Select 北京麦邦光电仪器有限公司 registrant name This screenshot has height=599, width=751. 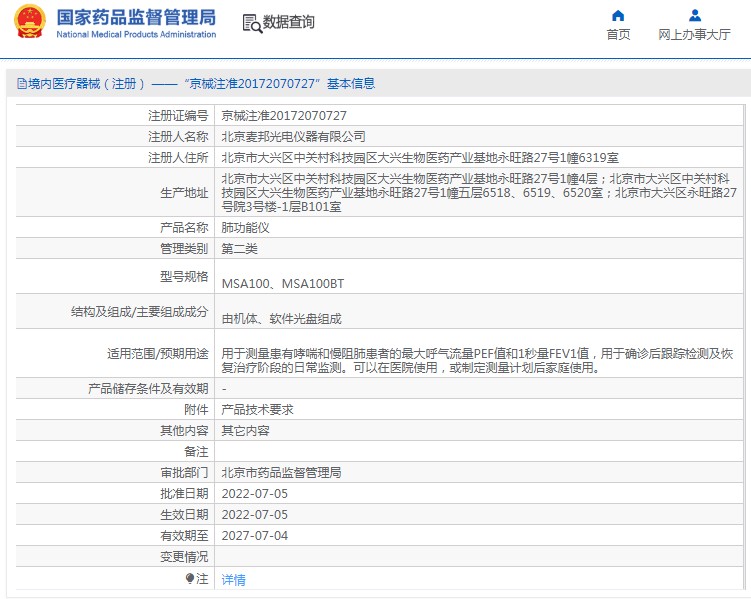[293, 137]
